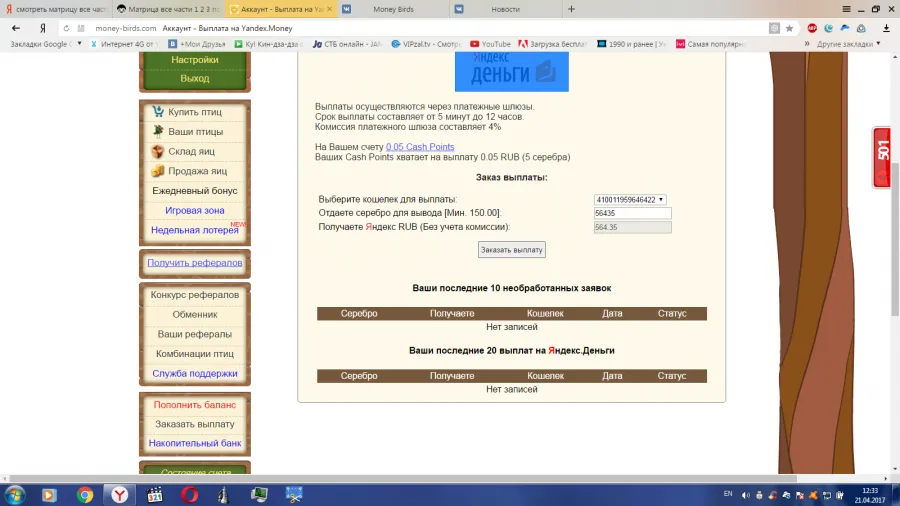Open Служба поддержки link
The height and width of the screenshot is (506, 900).
[x=195, y=373]
